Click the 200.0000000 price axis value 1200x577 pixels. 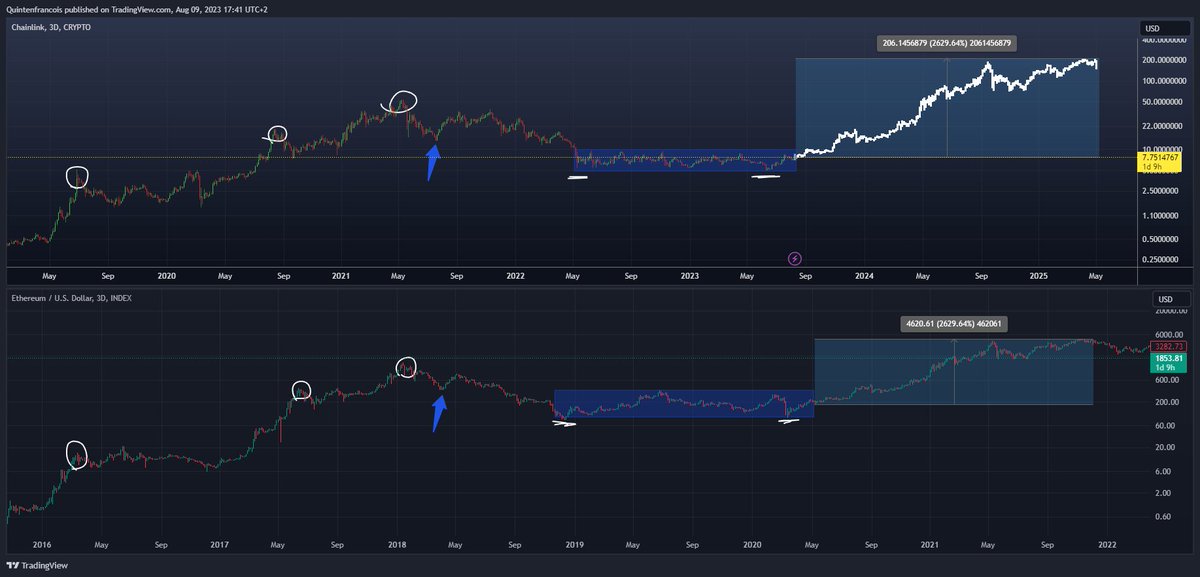1164,59
